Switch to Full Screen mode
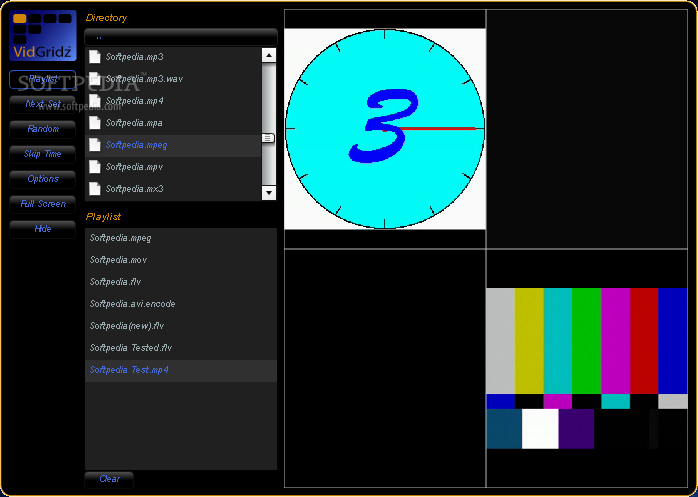The image size is (698, 497). click(x=43, y=204)
